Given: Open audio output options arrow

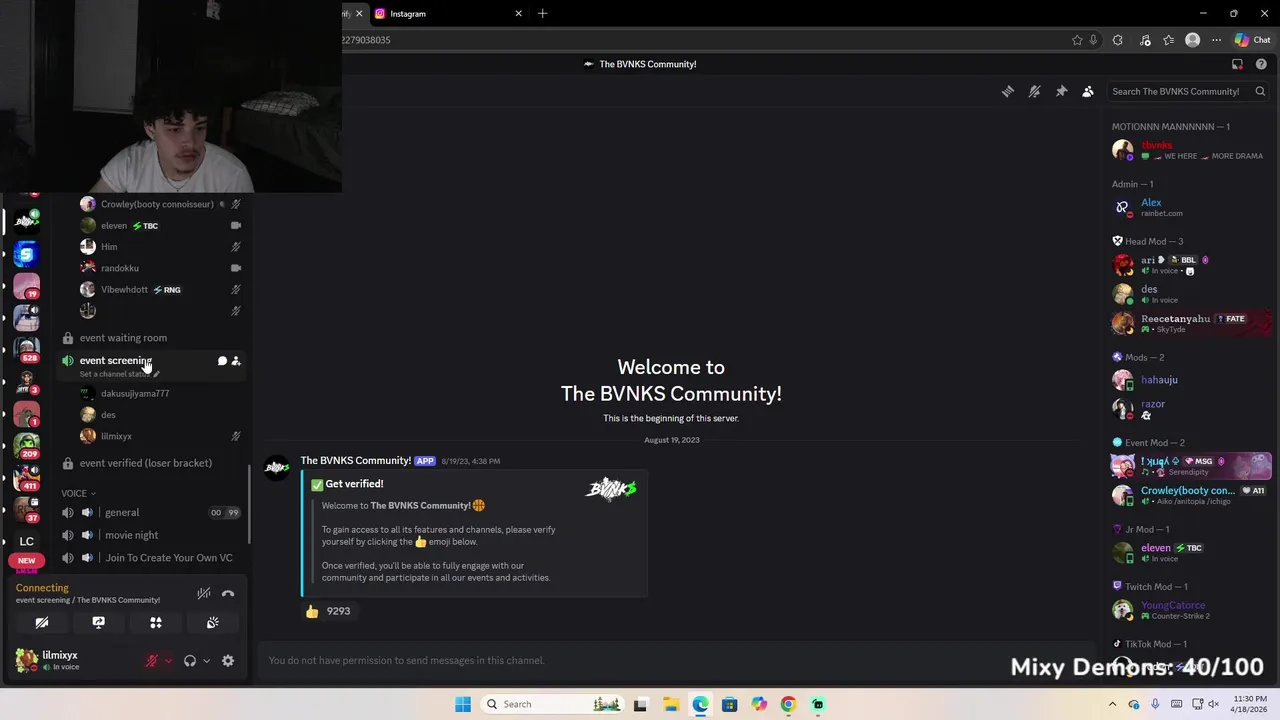Looking at the screenshot, I should coord(206,660).
